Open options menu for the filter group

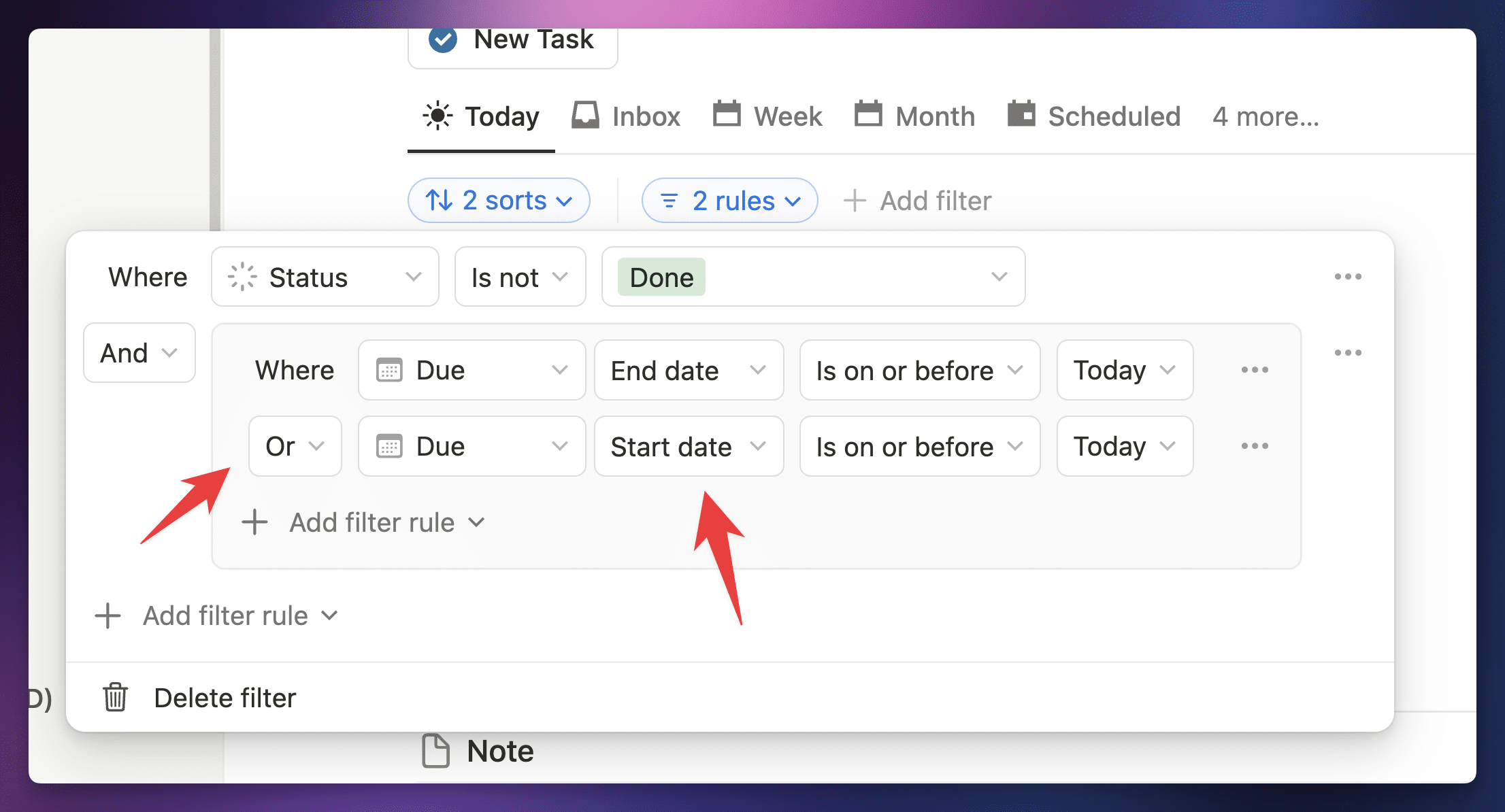1348,353
